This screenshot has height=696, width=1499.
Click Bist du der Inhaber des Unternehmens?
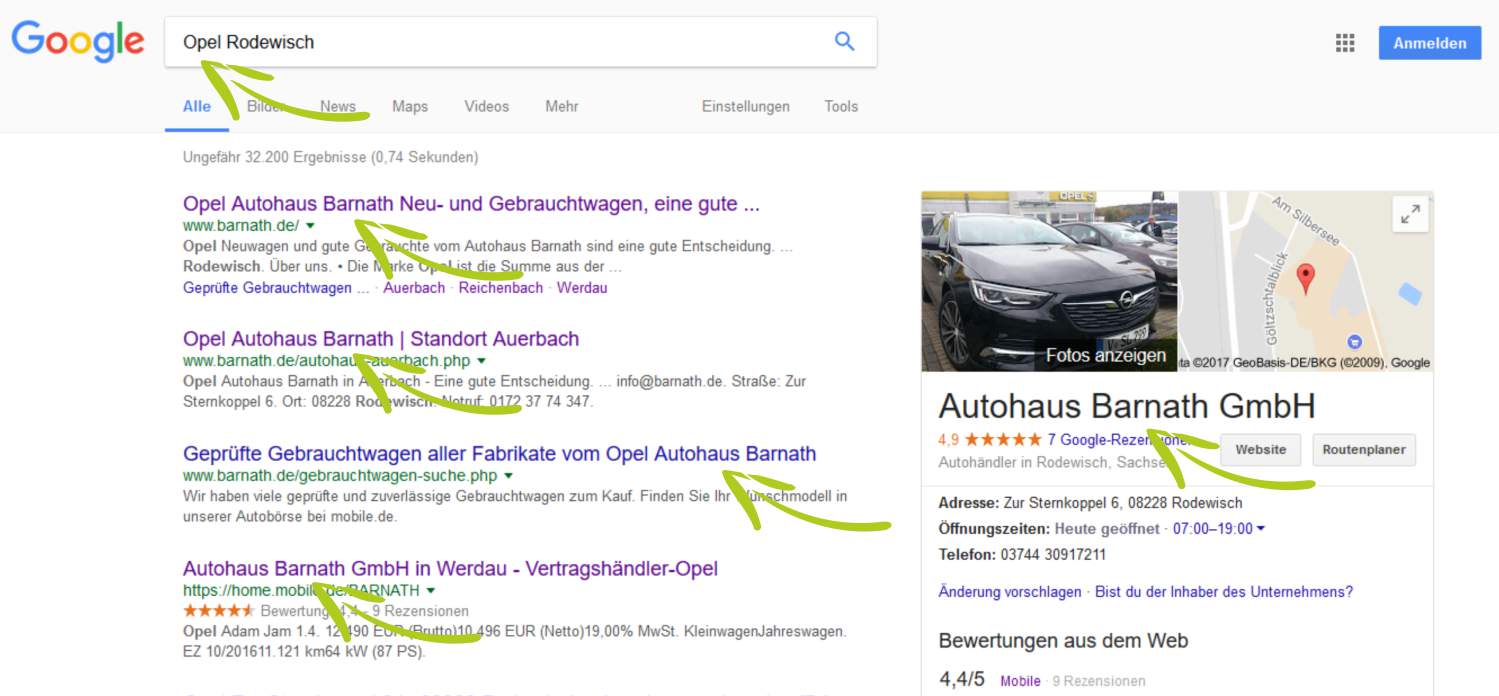[x=1224, y=592]
